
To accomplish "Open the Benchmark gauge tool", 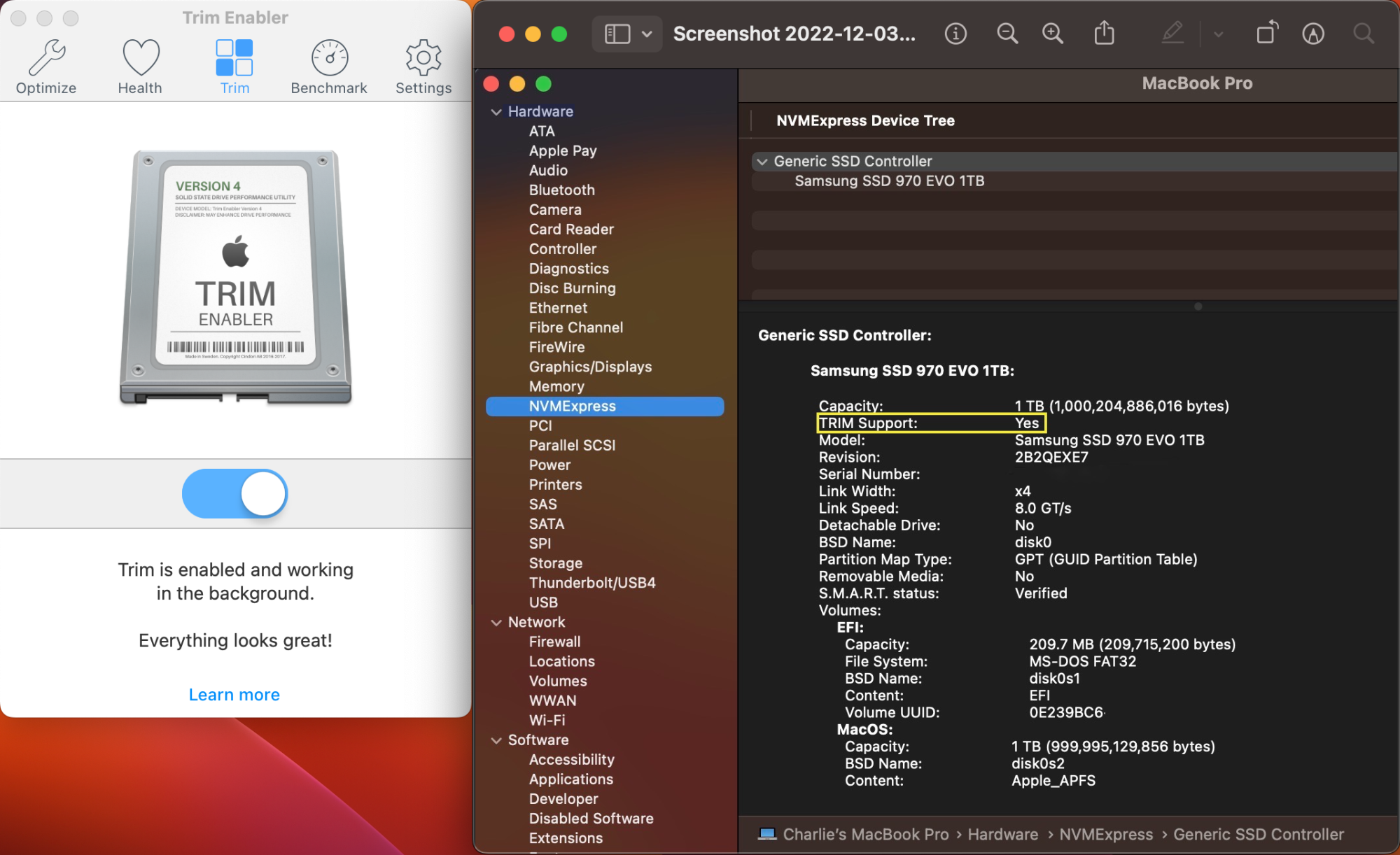I will click(329, 64).
